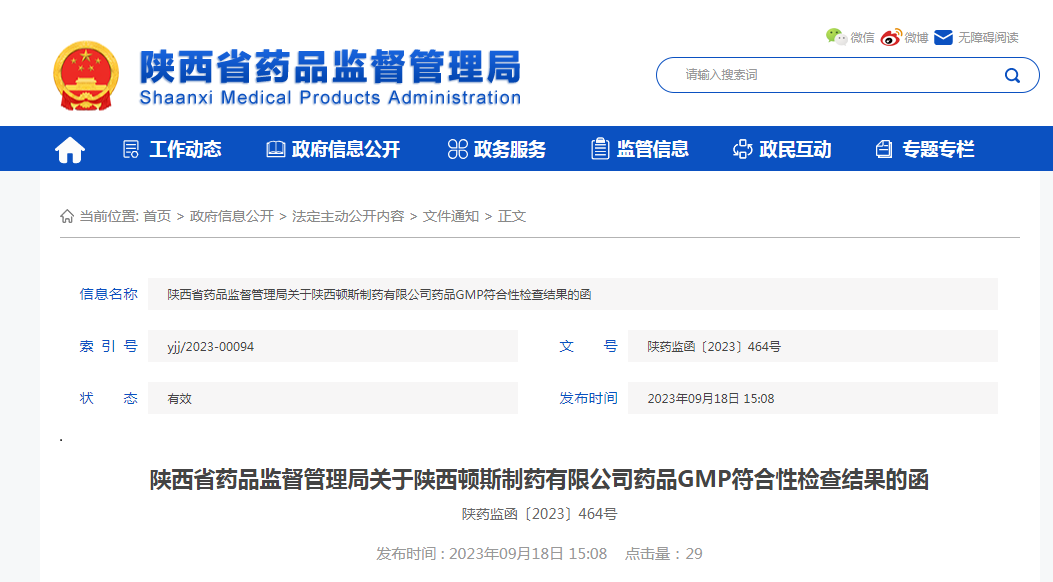The height and width of the screenshot is (582, 1053).
Task: Click document number 陕药监函〔2023〕464号 in the info table
Action: (x=714, y=346)
